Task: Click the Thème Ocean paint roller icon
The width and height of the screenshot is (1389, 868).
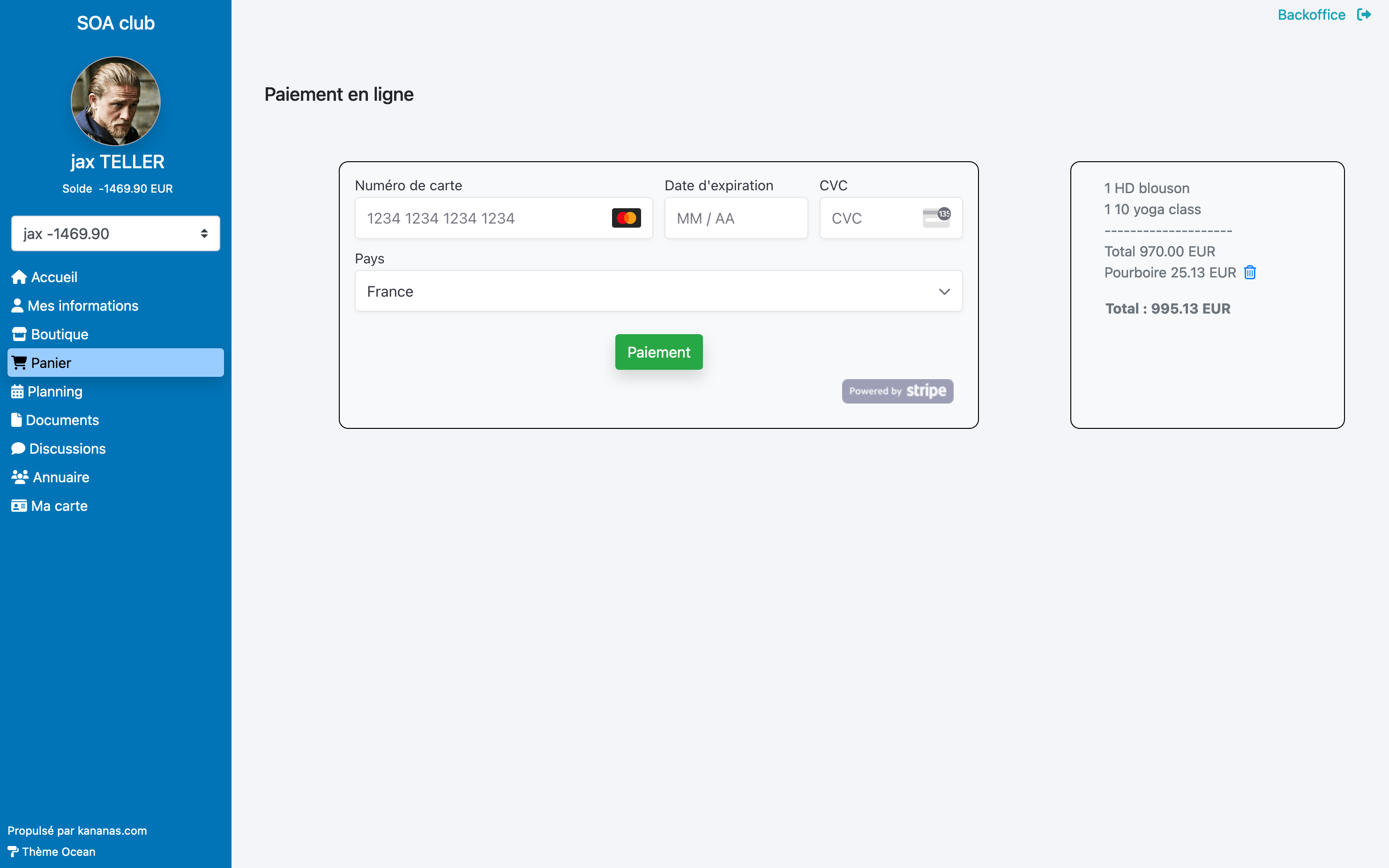Action: pos(13,851)
